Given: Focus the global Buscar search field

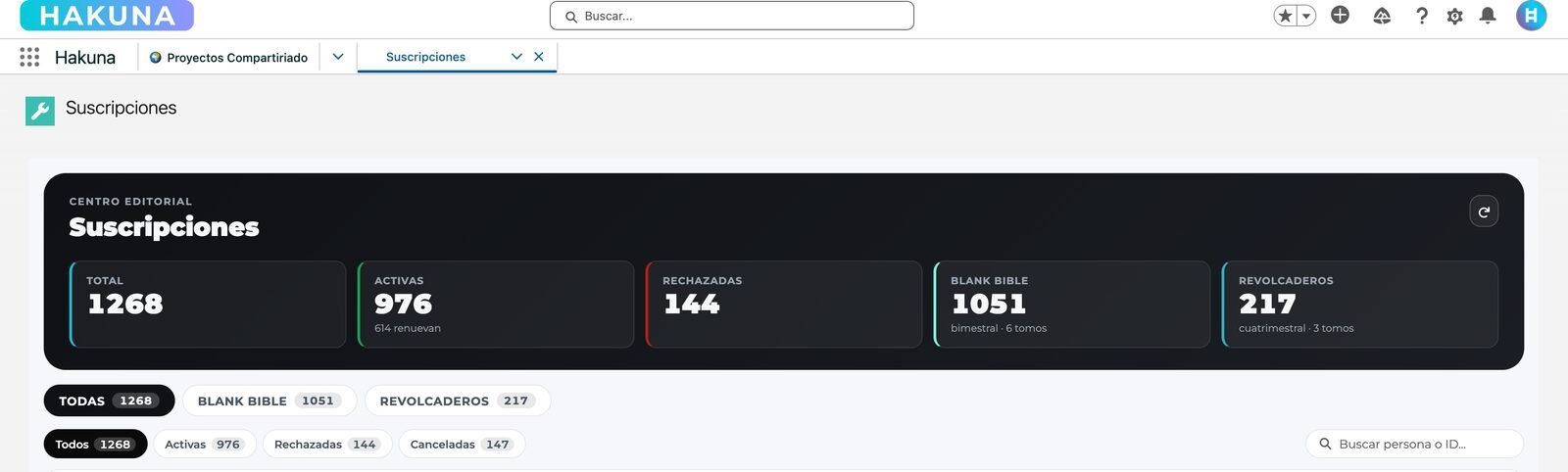Looking at the screenshot, I should click(x=732, y=16).
